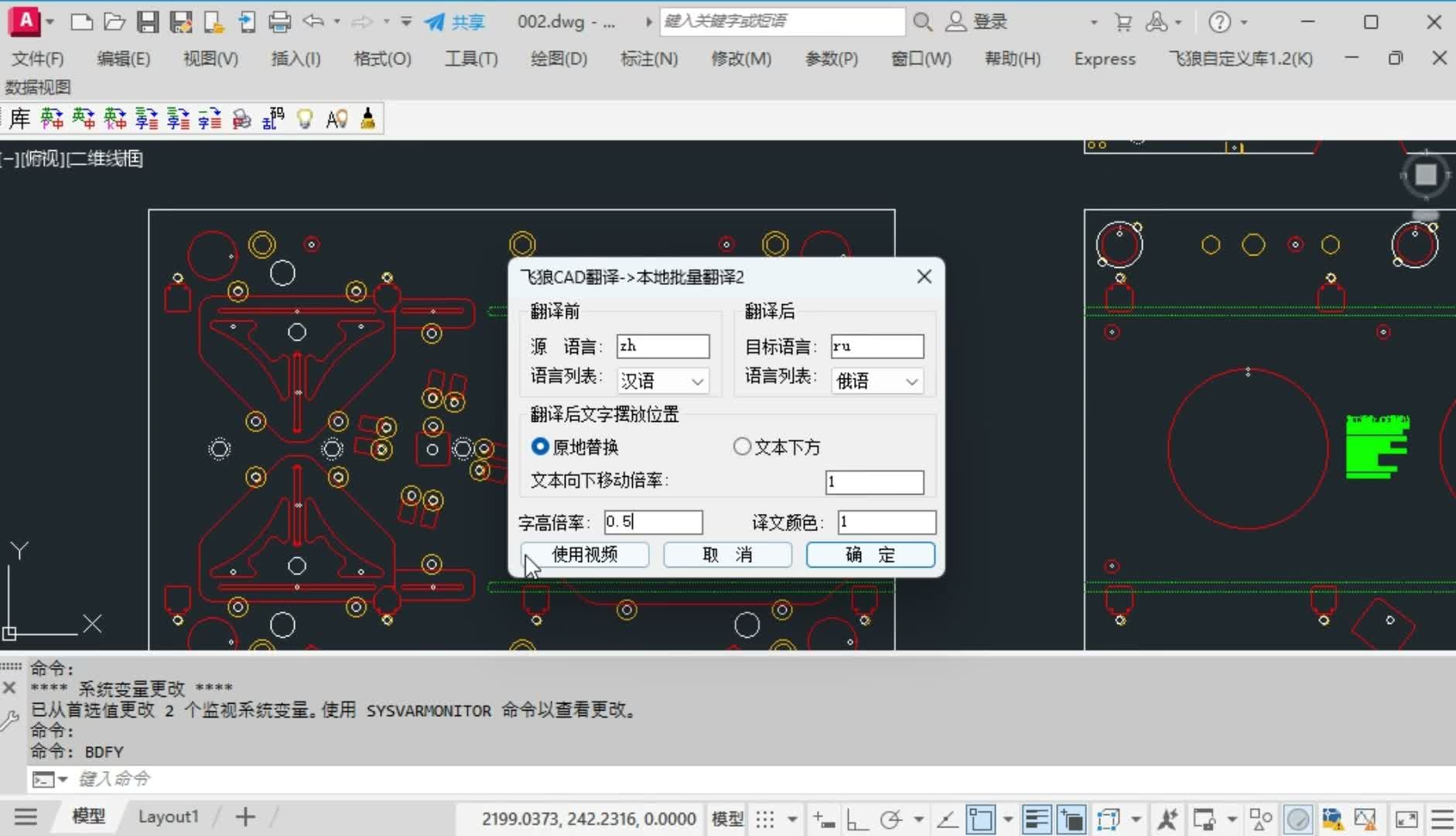1456x836 pixels.
Task: Toggle polar tracking in status bar
Action: tap(891, 819)
